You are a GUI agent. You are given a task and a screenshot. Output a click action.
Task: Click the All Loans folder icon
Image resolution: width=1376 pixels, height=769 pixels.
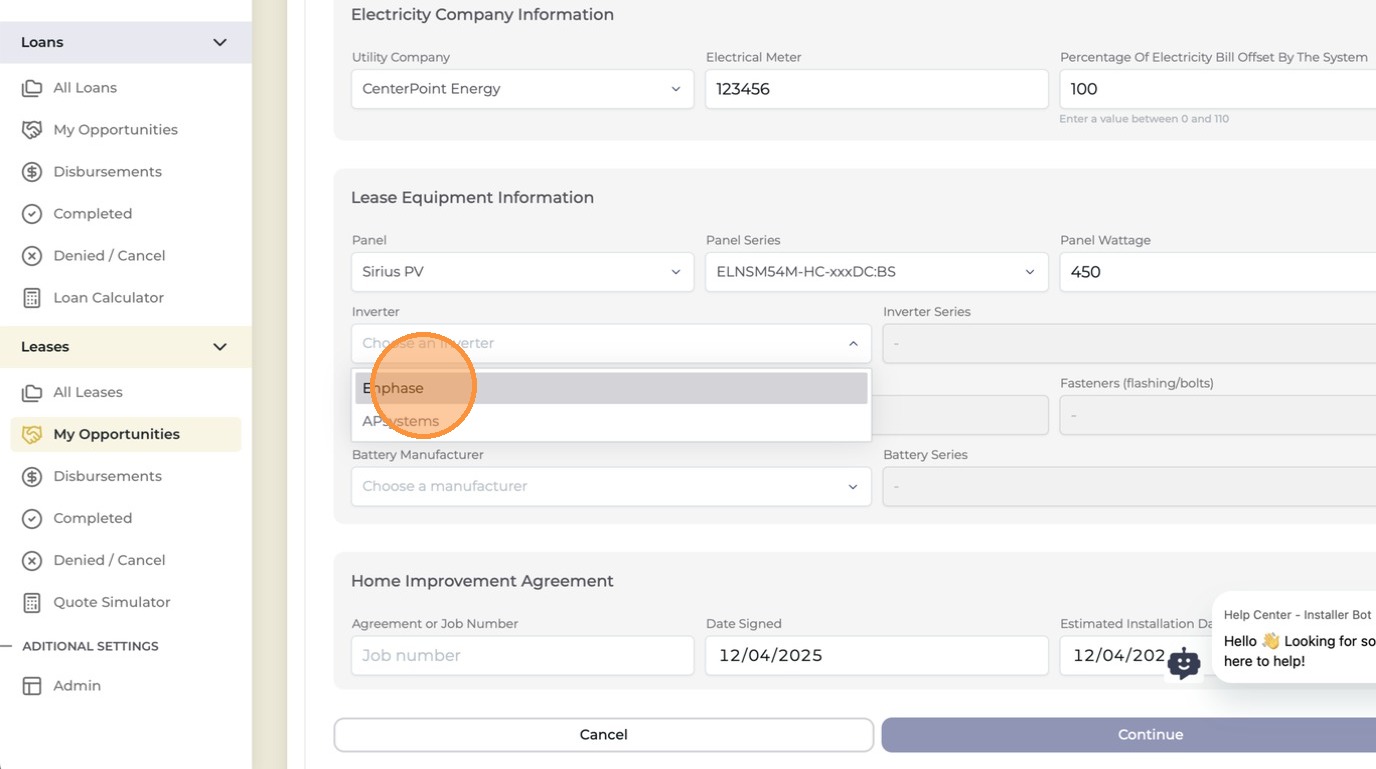point(32,88)
